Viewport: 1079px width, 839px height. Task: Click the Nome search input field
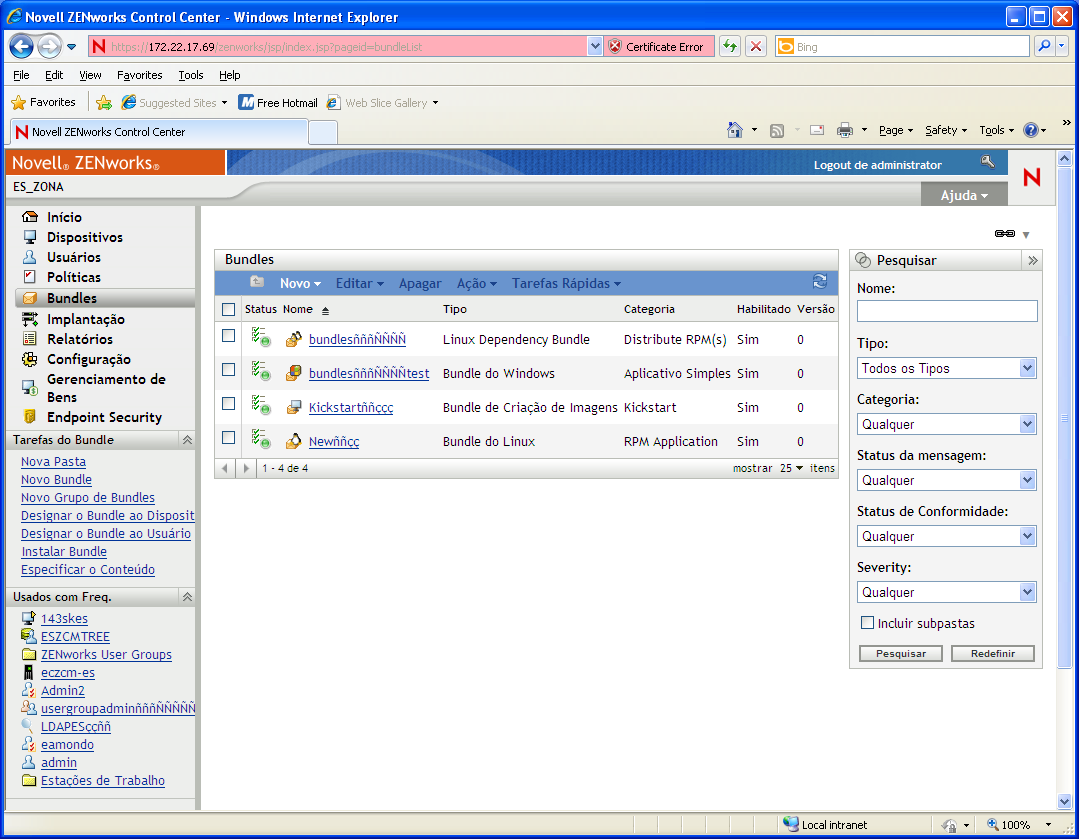[947, 310]
